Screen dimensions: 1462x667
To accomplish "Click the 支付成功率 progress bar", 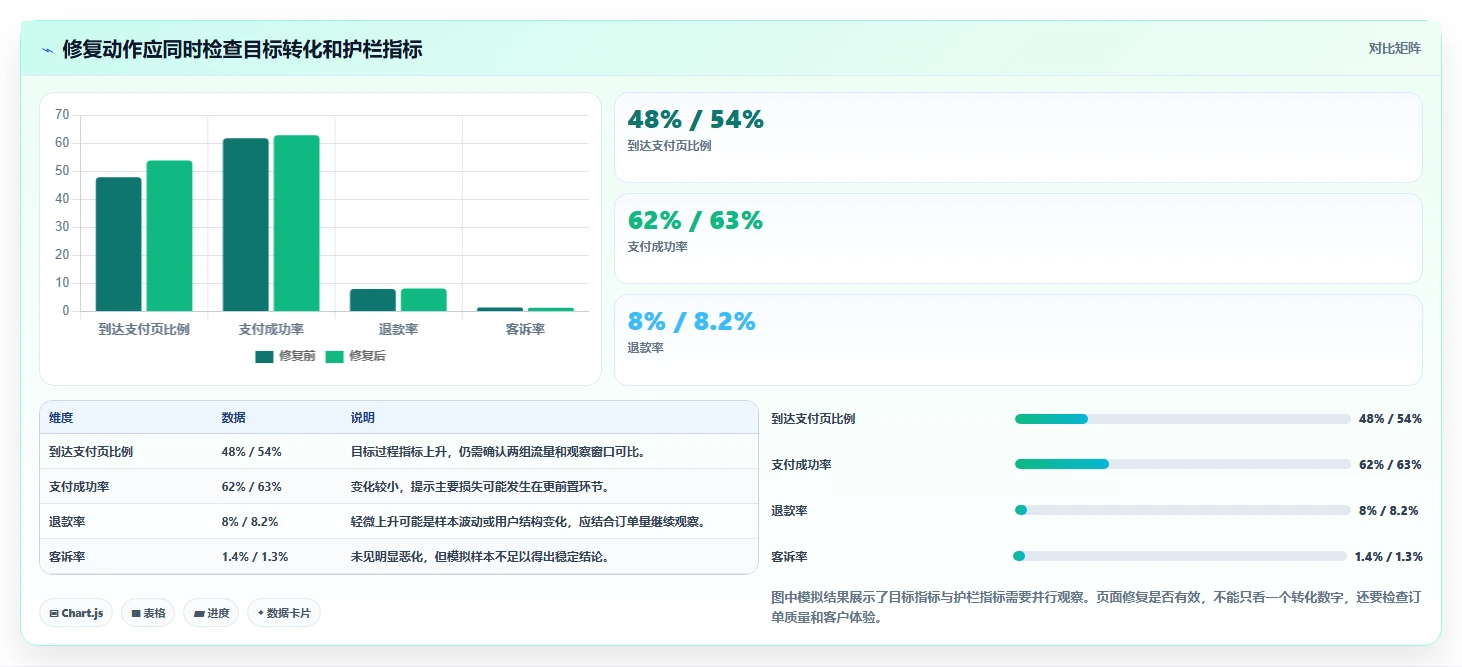I will click(1182, 464).
